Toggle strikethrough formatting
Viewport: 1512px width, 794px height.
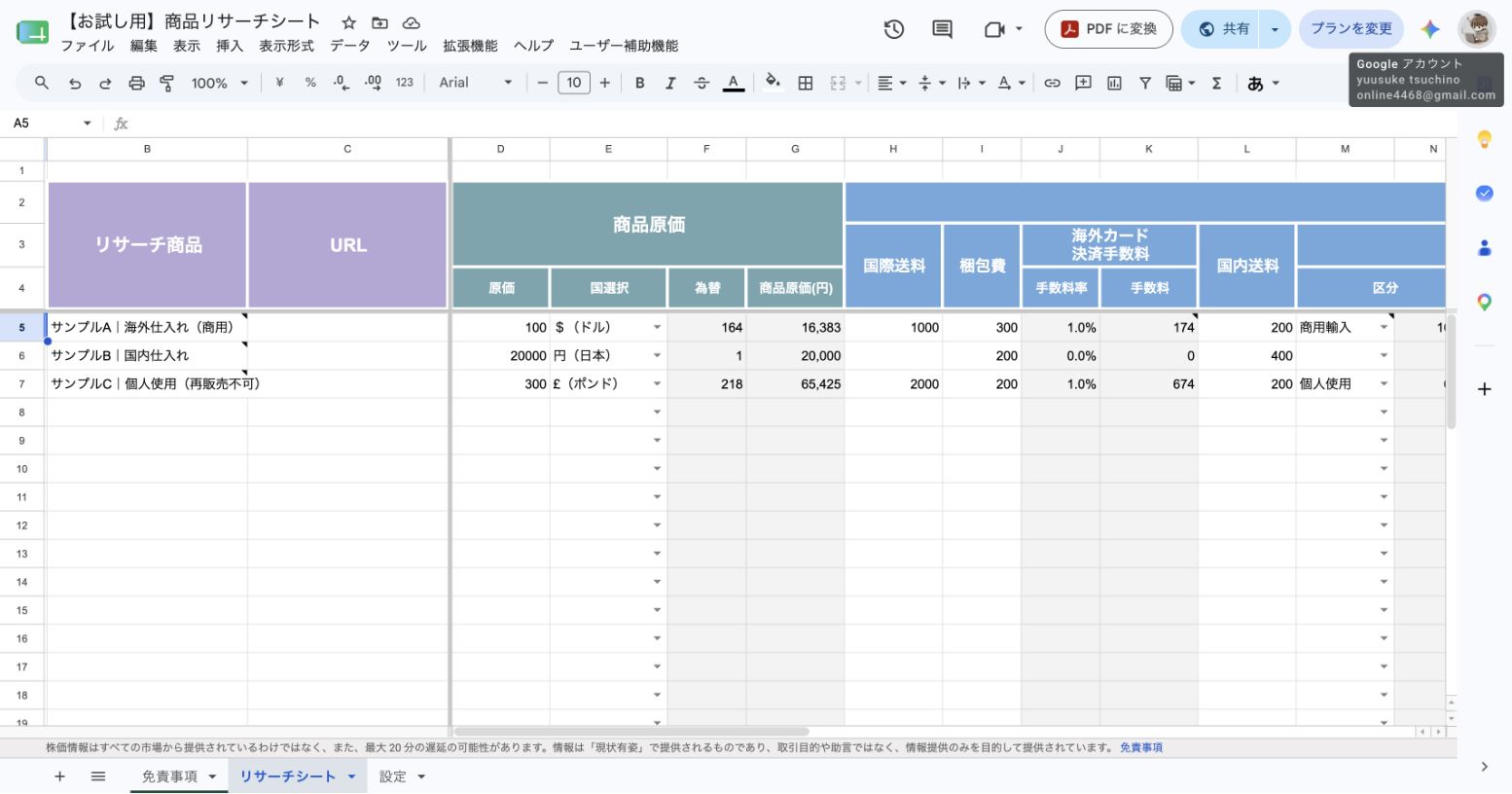coord(702,83)
